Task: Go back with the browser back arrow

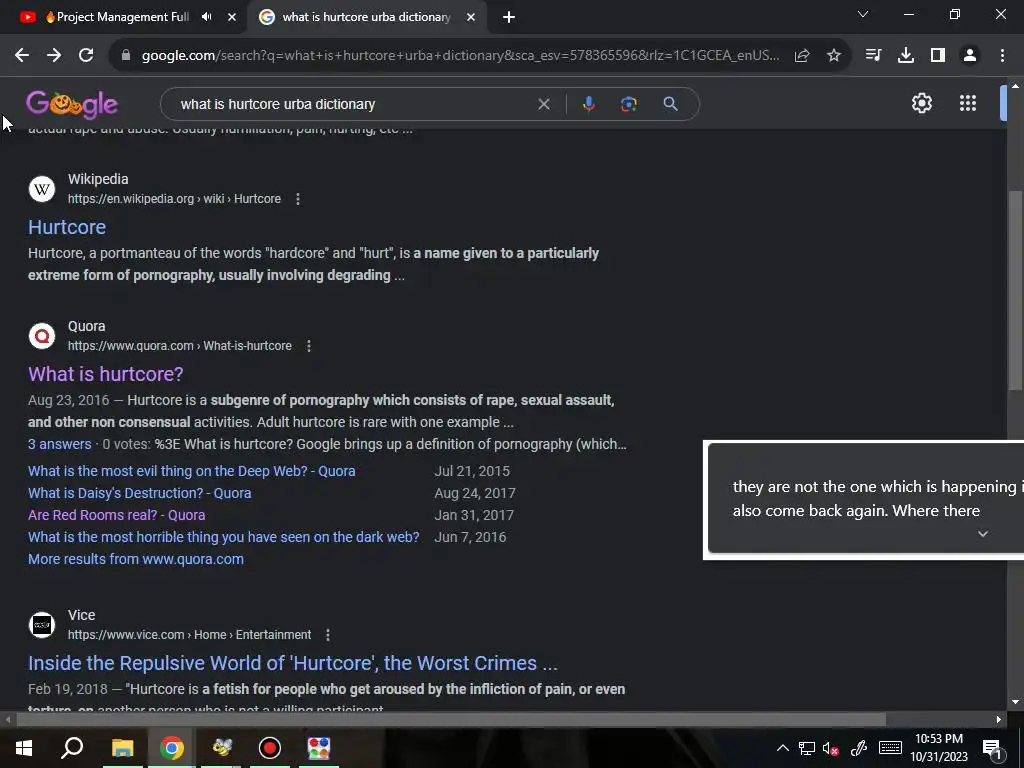Action: (x=22, y=56)
